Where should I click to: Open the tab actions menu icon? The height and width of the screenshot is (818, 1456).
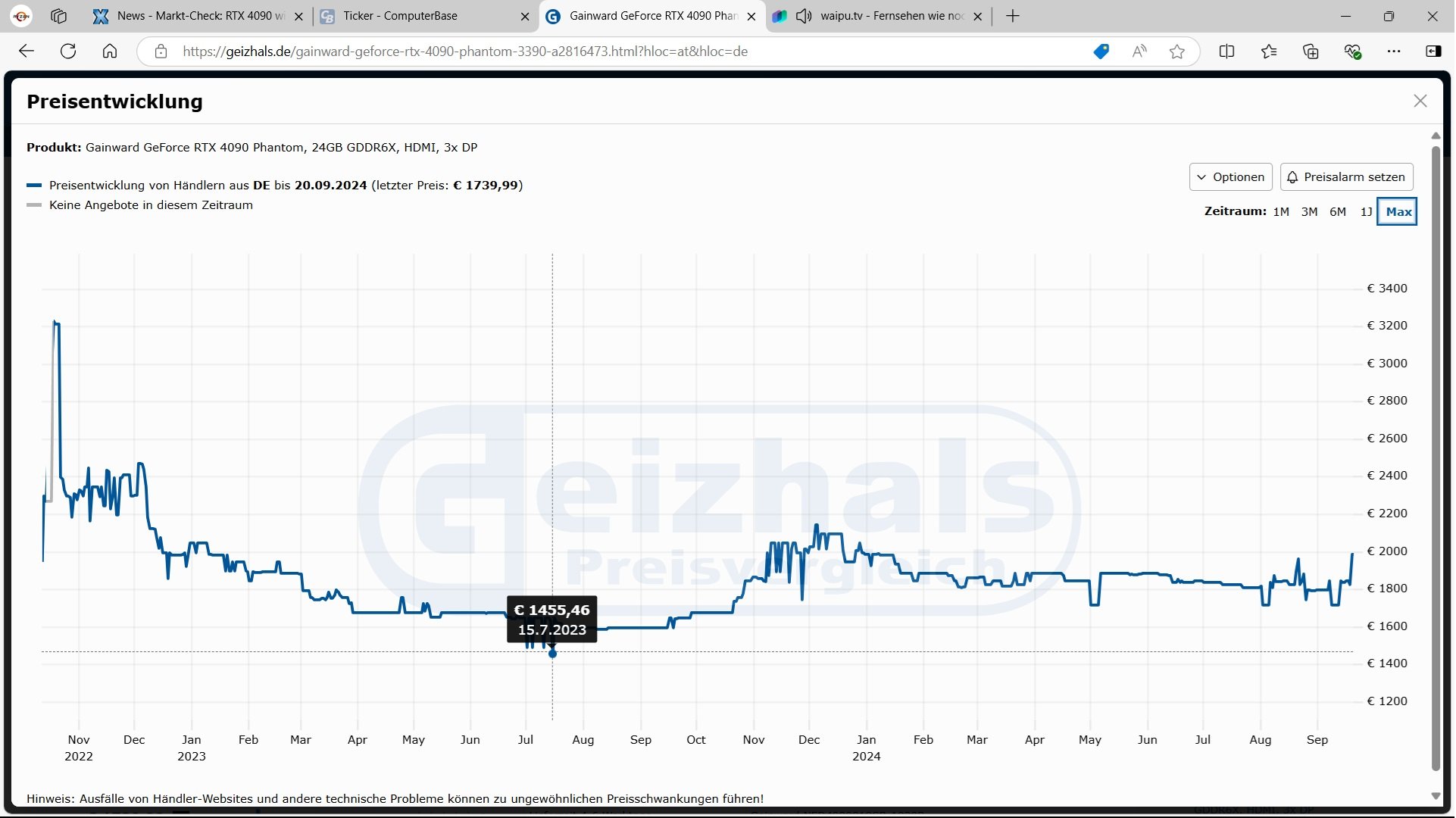(58, 16)
